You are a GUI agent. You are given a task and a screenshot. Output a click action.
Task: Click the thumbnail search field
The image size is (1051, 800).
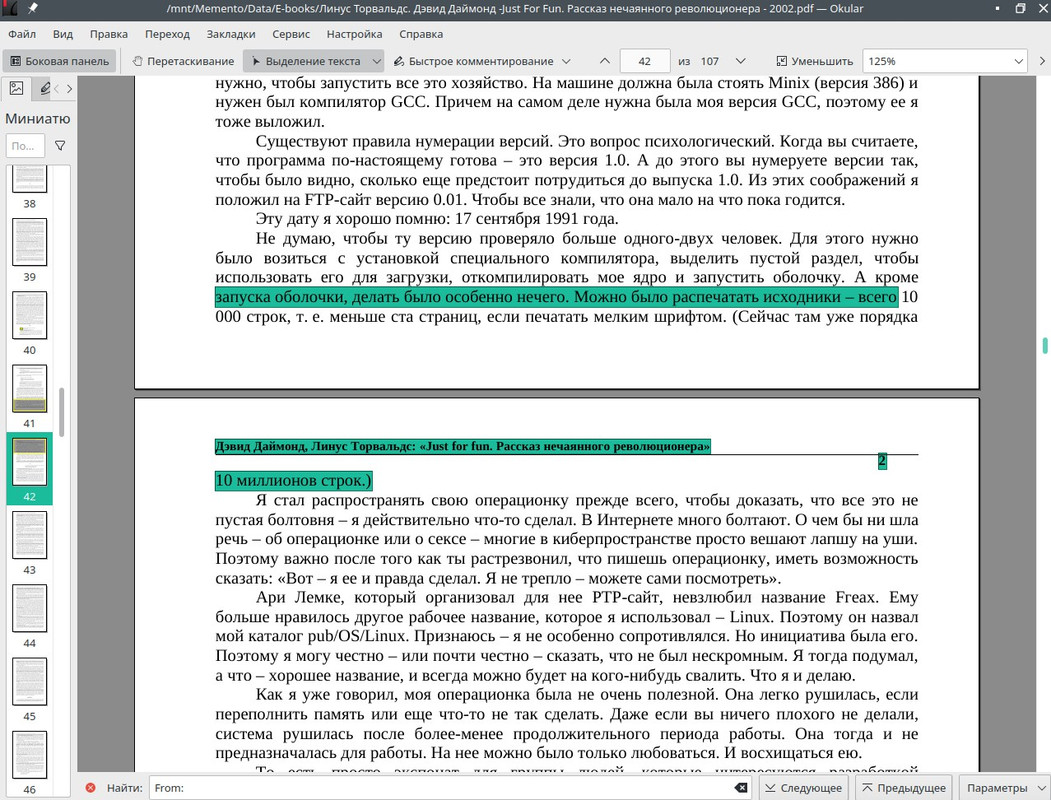point(25,145)
